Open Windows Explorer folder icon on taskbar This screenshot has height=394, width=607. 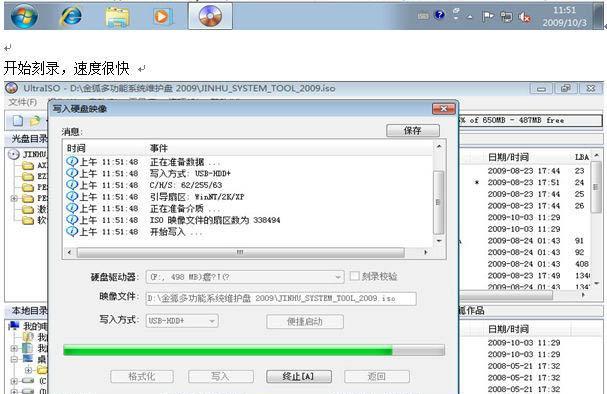(117, 17)
